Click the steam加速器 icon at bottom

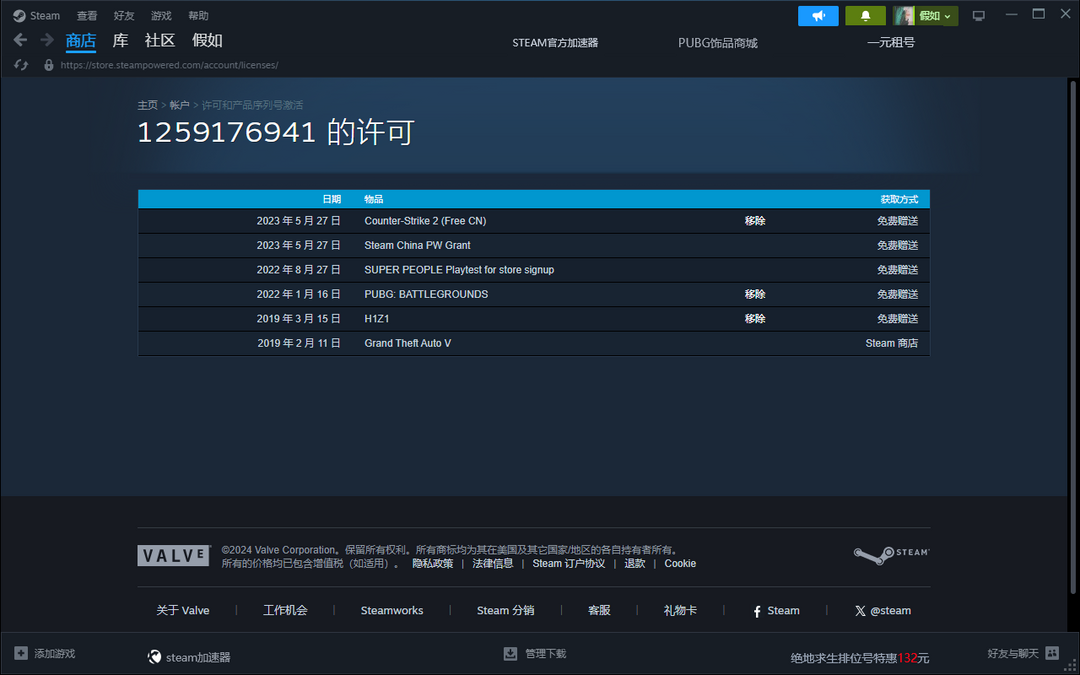pos(155,657)
